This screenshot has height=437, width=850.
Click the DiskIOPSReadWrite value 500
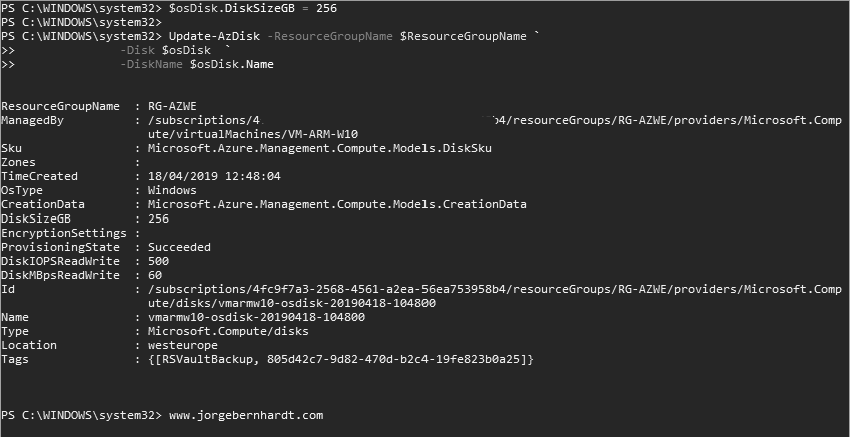click(x=158, y=261)
